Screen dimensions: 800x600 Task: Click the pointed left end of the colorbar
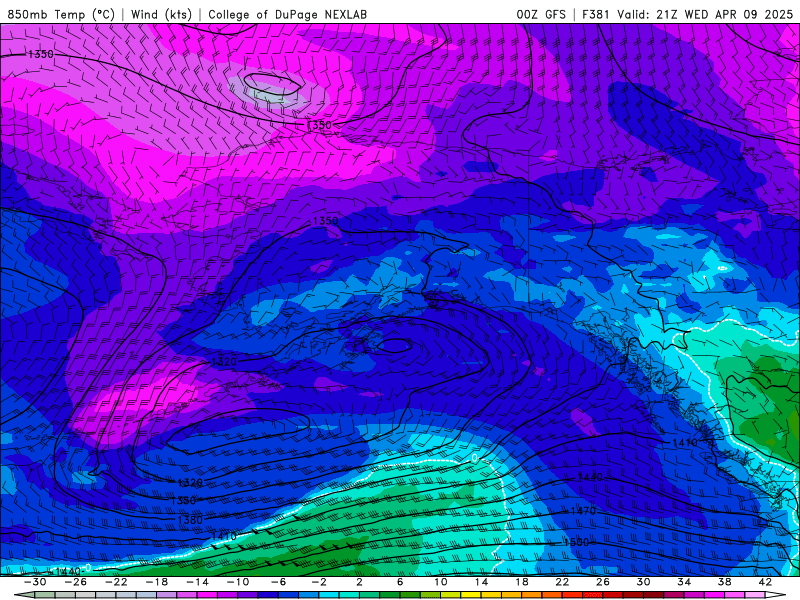pos(24,595)
